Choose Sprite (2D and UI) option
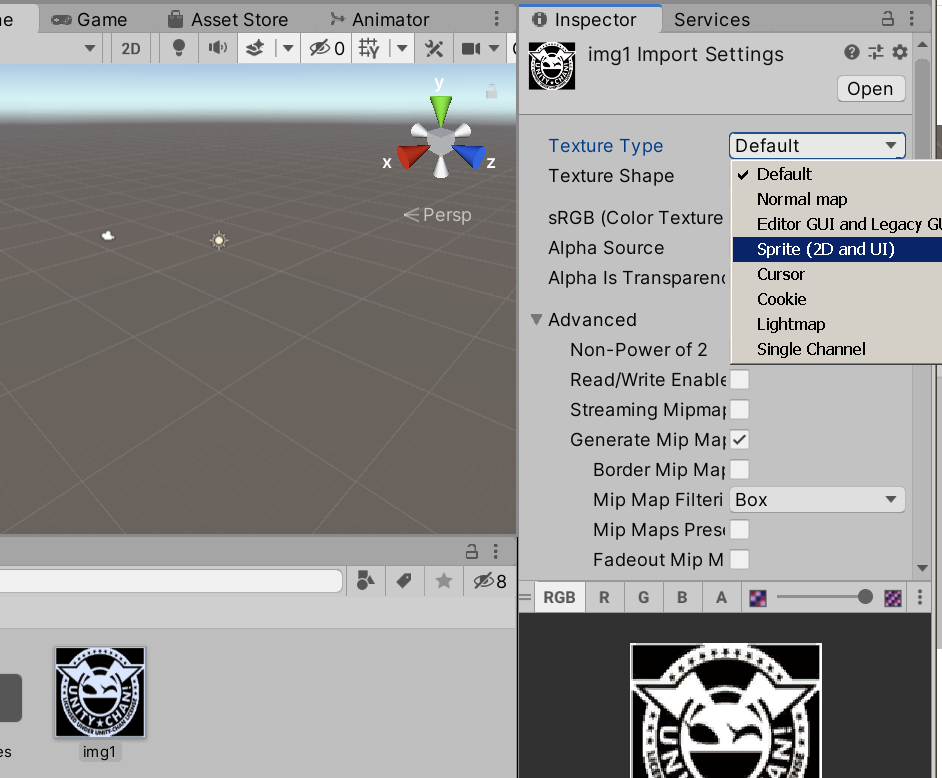This screenshot has width=942, height=778. (x=837, y=249)
